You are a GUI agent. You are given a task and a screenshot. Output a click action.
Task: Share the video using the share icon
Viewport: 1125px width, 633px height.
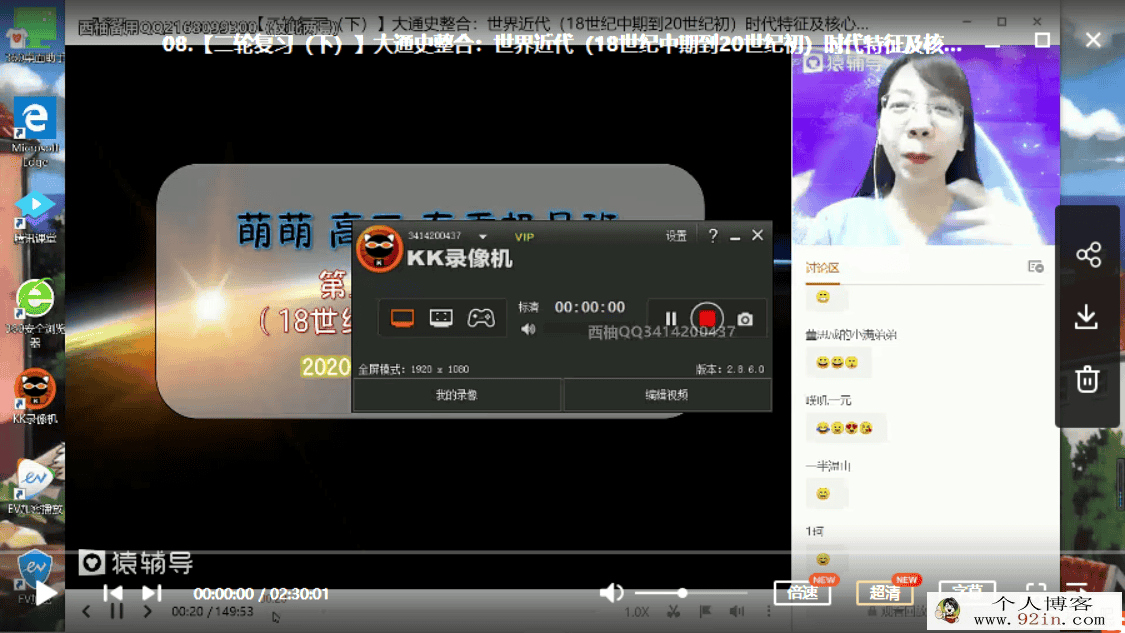coord(1088,255)
